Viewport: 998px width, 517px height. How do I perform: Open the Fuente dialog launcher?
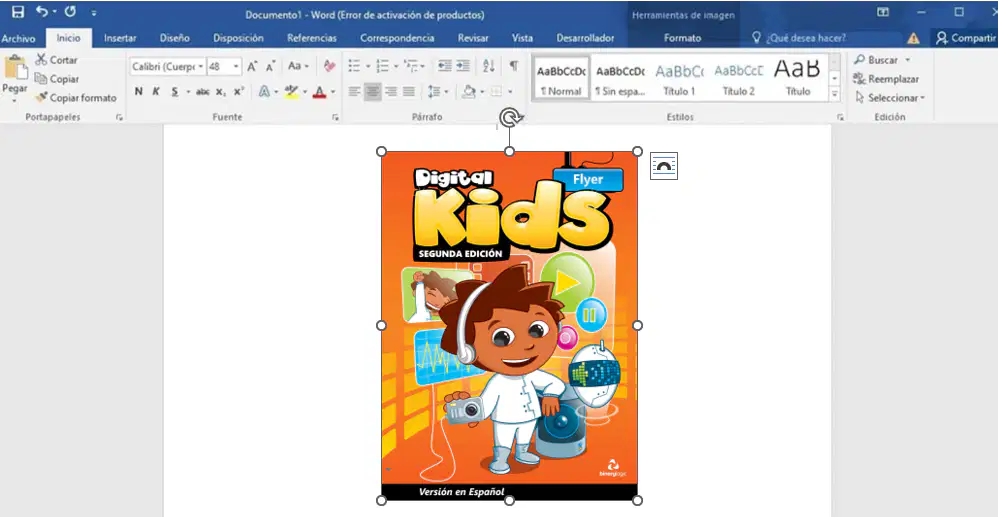pos(335,118)
